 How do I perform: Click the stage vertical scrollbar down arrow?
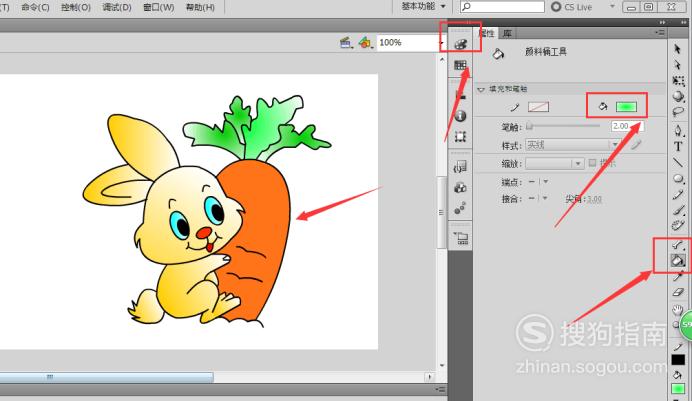tap(442, 366)
